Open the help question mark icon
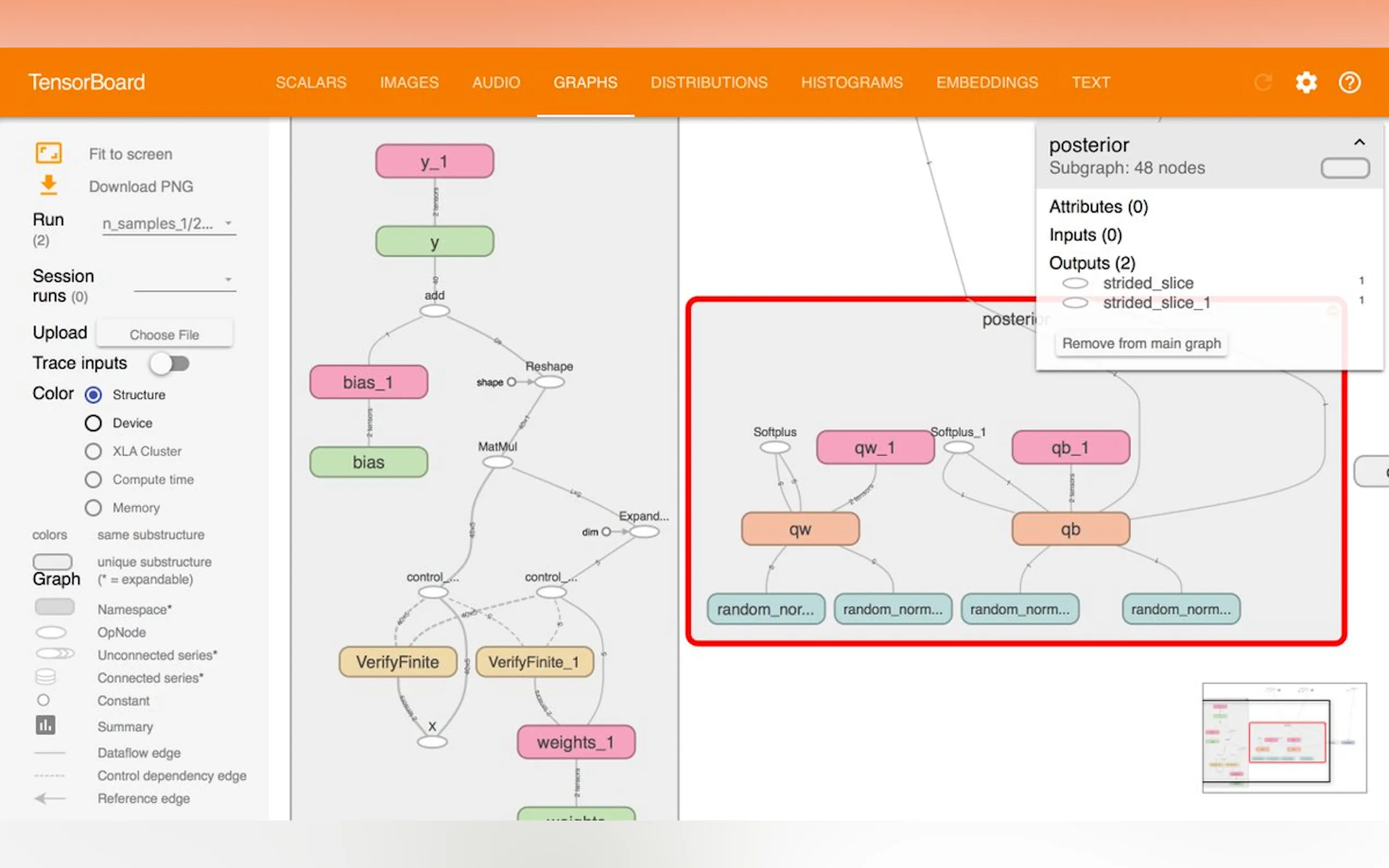Viewport: 1389px width, 868px height. pos(1350,83)
